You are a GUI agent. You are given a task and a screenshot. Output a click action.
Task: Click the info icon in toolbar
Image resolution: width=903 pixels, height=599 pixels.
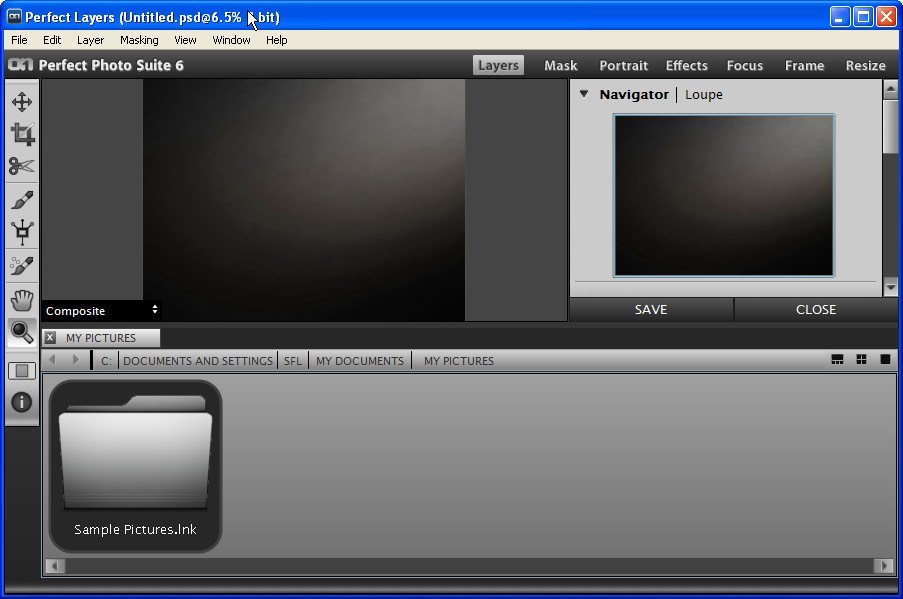22,402
